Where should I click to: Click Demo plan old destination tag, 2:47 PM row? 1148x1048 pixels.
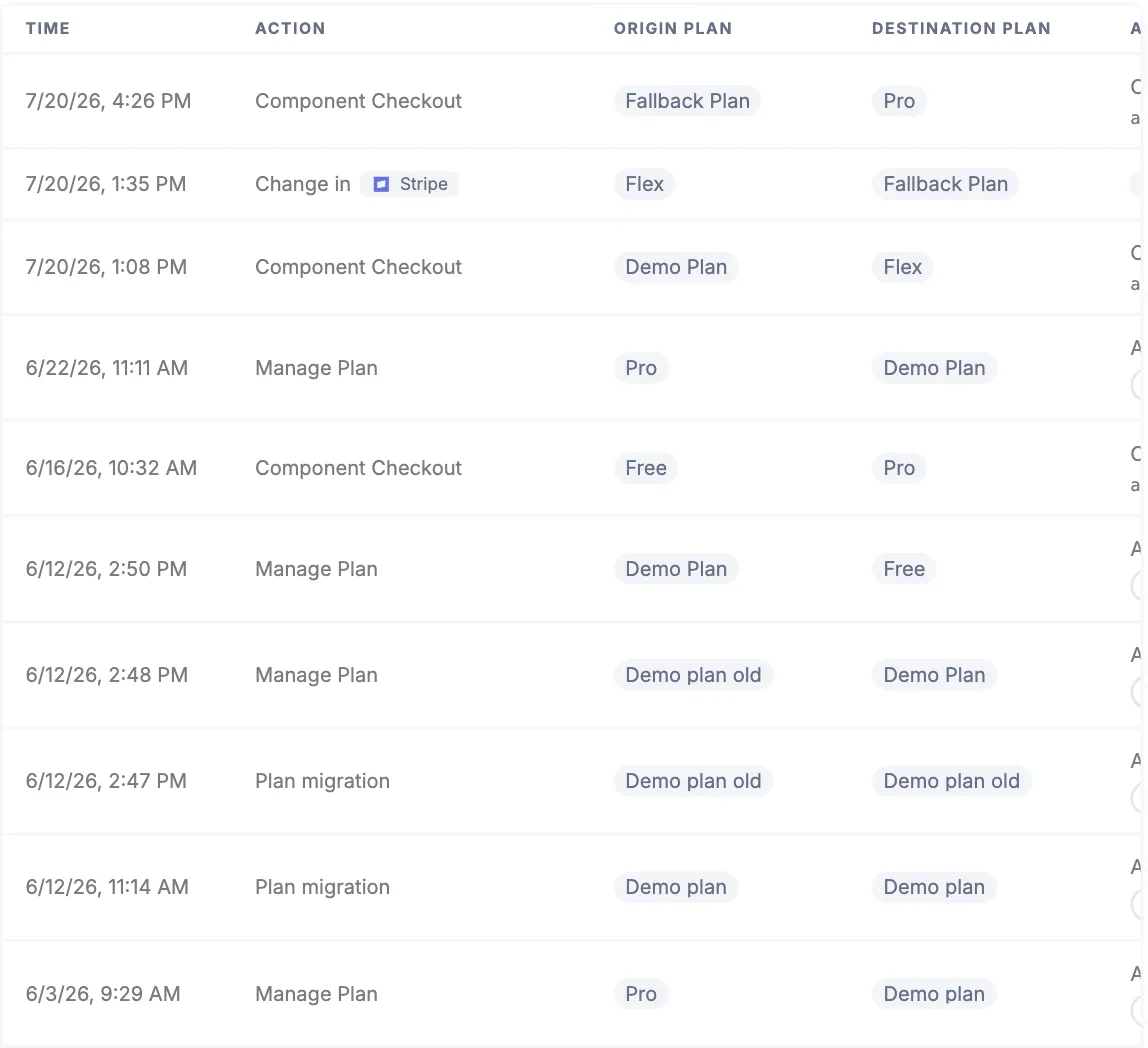[x=952, y=781]
